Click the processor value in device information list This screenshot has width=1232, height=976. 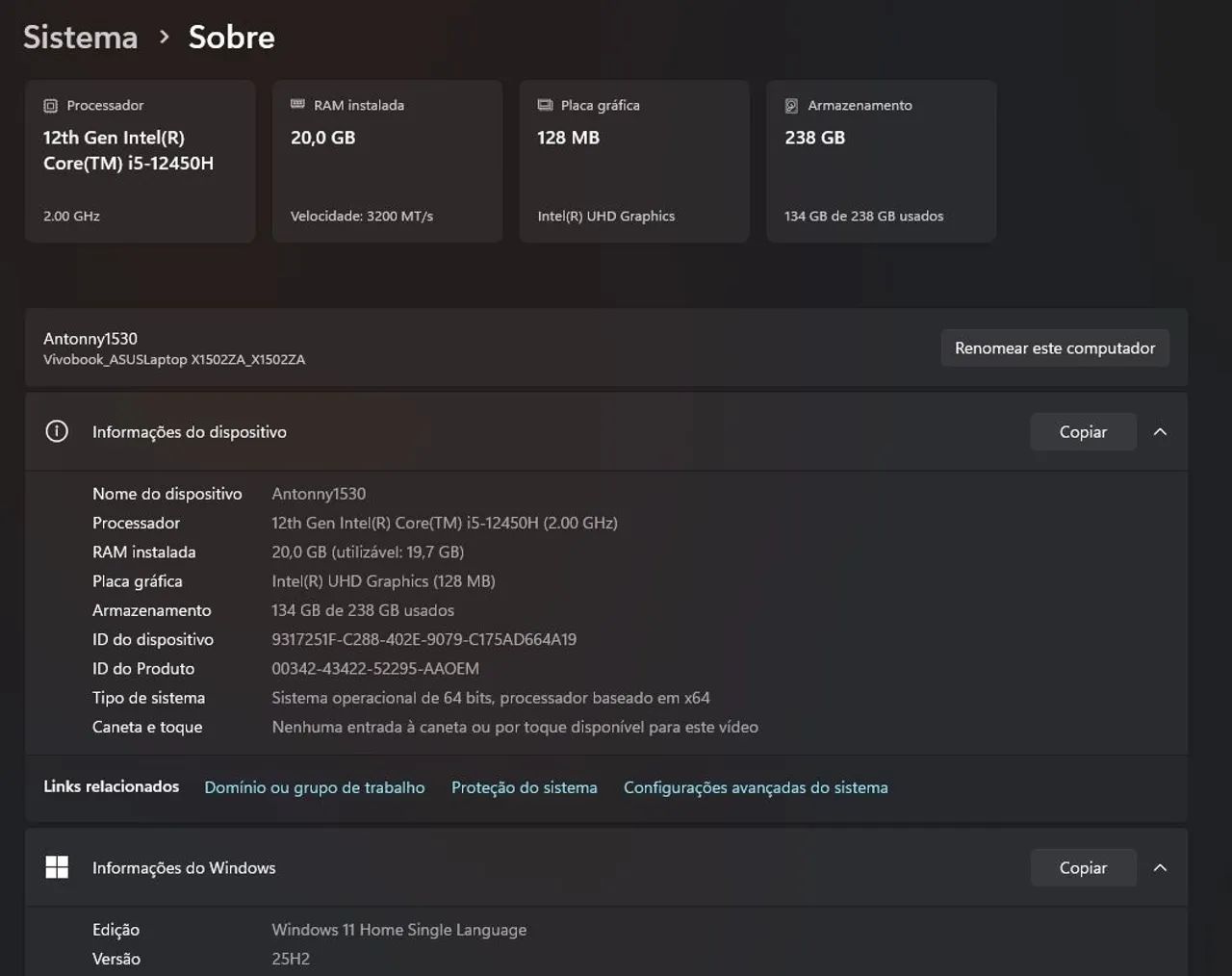coord(445,523)
